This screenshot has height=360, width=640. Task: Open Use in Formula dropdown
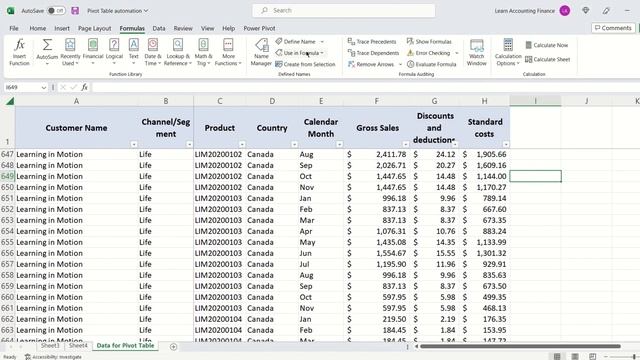[x=300, y=53]
